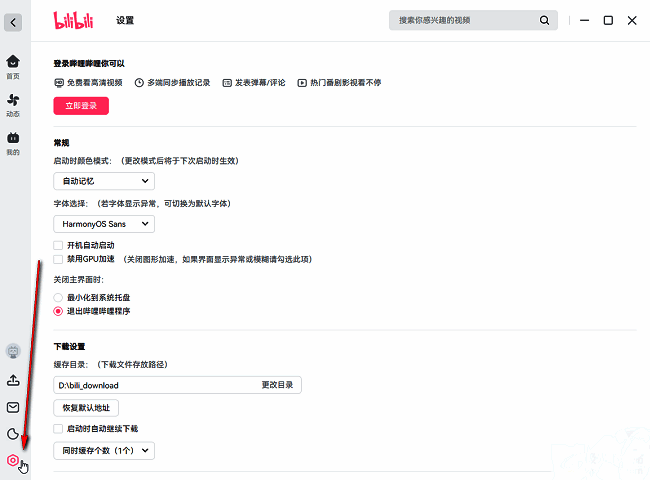Image resolution: width=650 pixels, height=480 pixels.
Task: Open 首页 home in the sidebar
Action: 13,67
